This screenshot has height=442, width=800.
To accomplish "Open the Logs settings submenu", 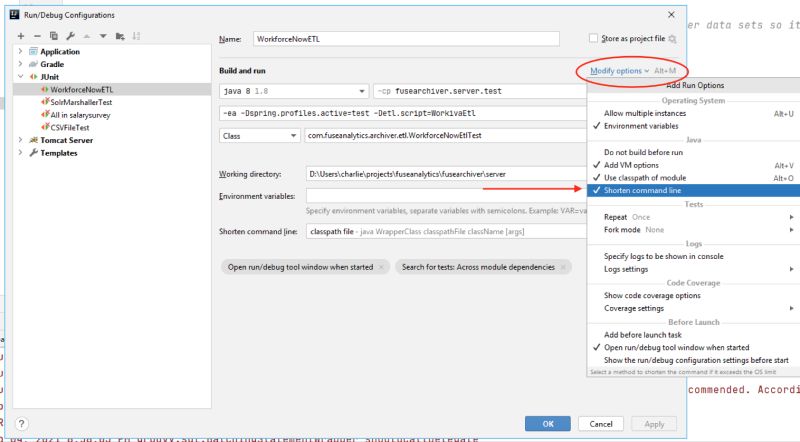I will [693, 269].
